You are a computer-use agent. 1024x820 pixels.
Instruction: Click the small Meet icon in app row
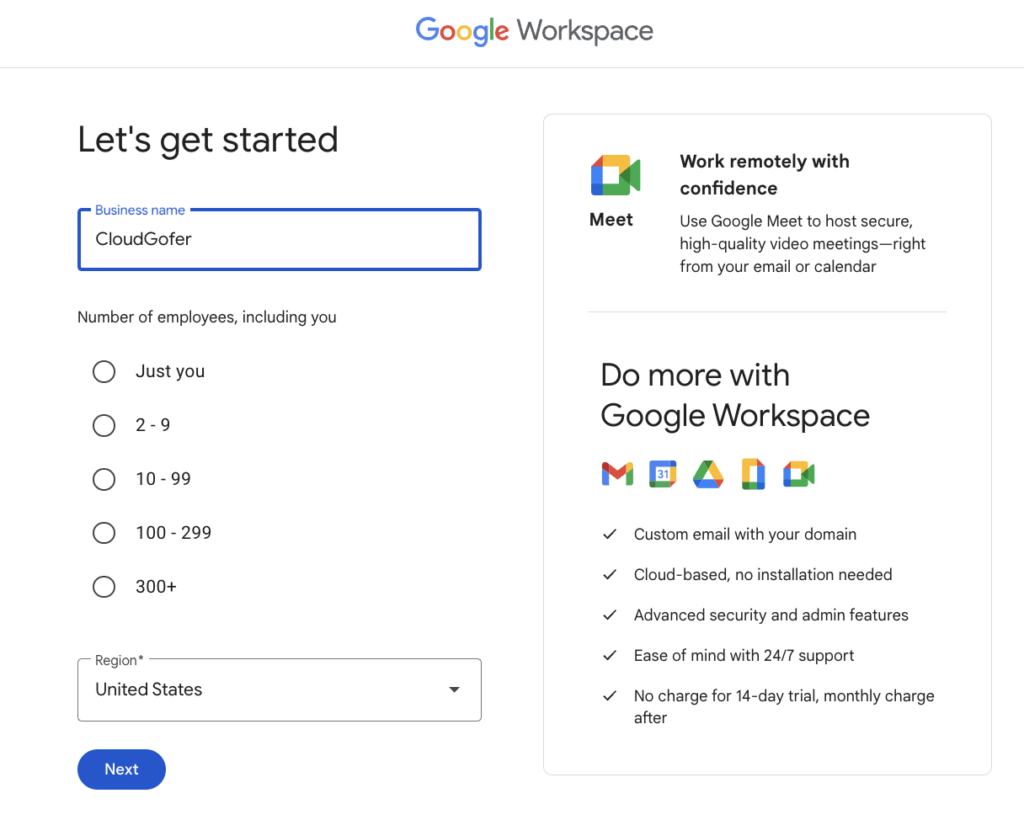point(799,474)
